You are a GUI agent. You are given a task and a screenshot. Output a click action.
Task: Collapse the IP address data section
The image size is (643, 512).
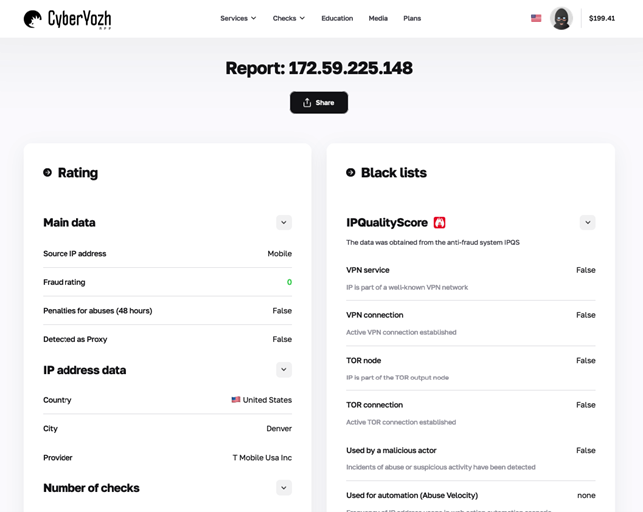pos(284,370)
